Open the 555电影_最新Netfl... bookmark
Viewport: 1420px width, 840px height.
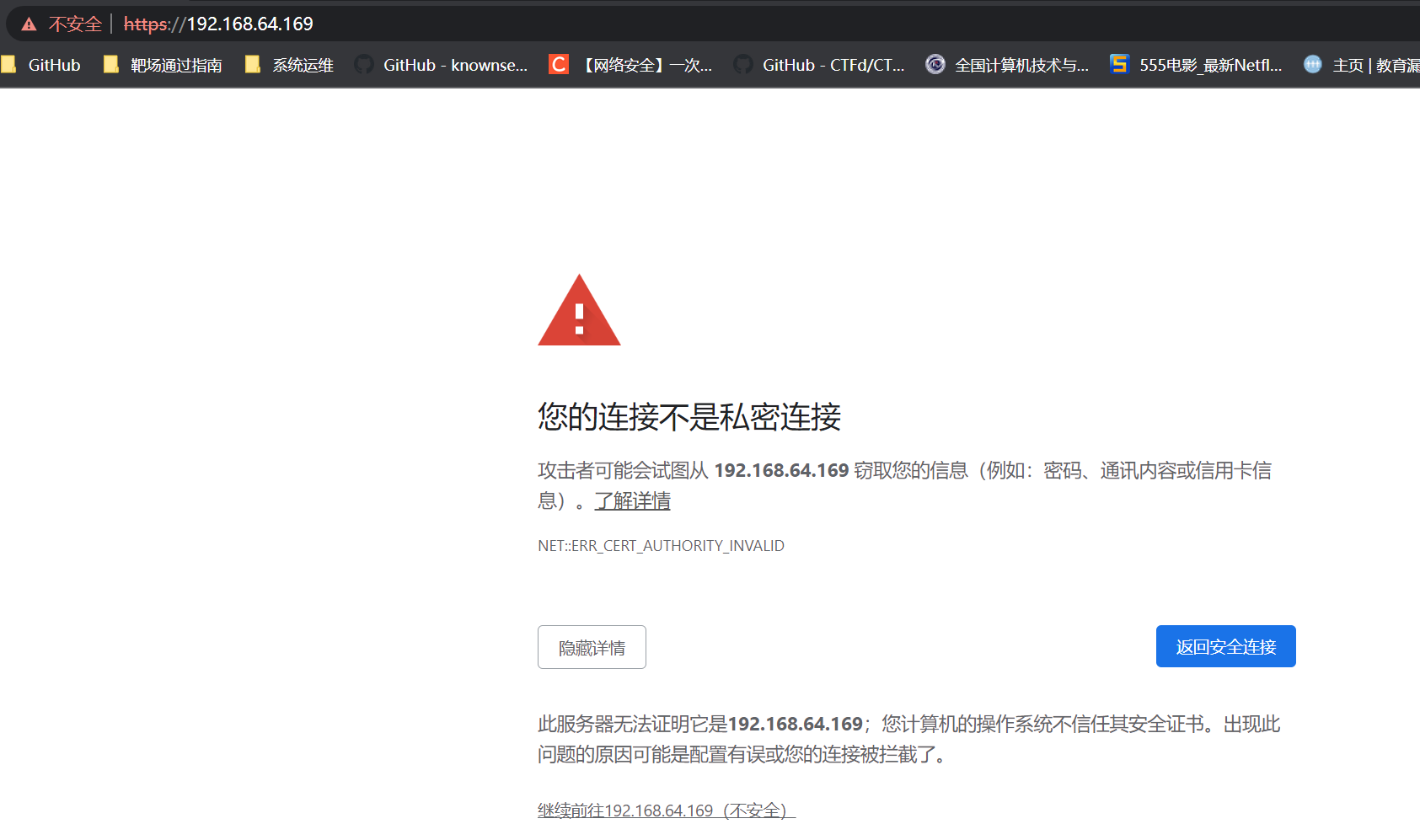1197,65
